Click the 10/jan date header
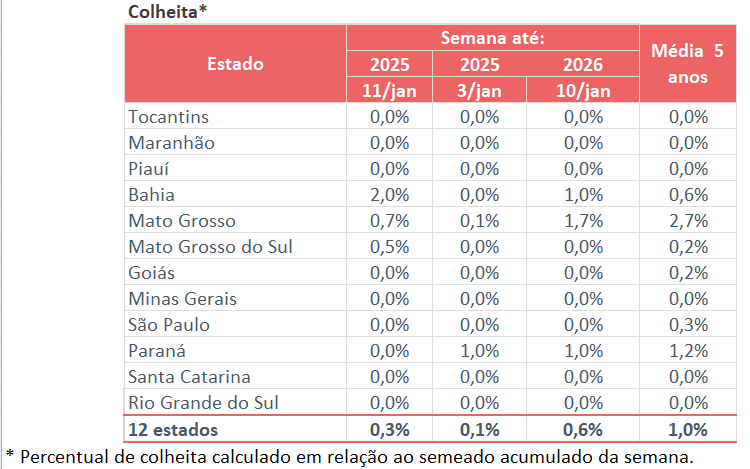Image resolution: width=750 pixels, height=469 pixels. tap(582, 91)
